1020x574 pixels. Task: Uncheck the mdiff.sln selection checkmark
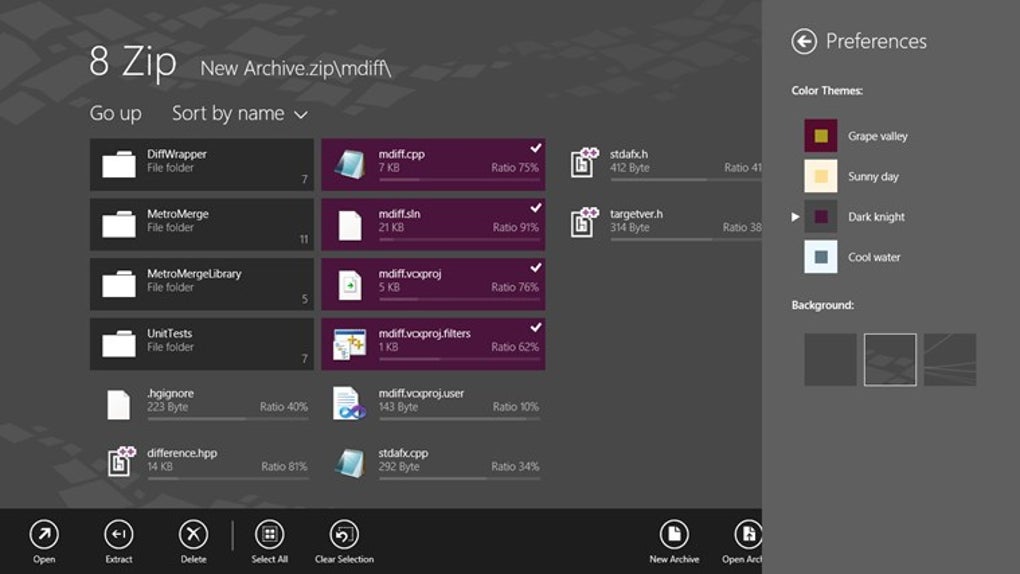(535, 208)
